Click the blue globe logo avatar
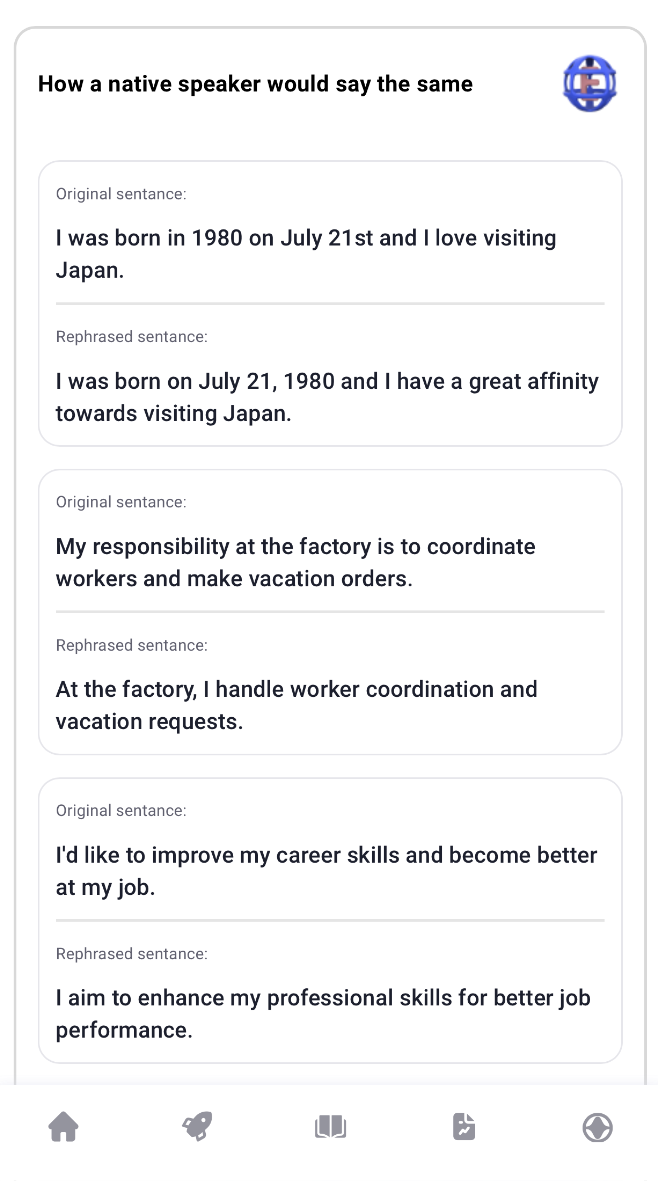 pyautogui.click(x=589, y=84)
